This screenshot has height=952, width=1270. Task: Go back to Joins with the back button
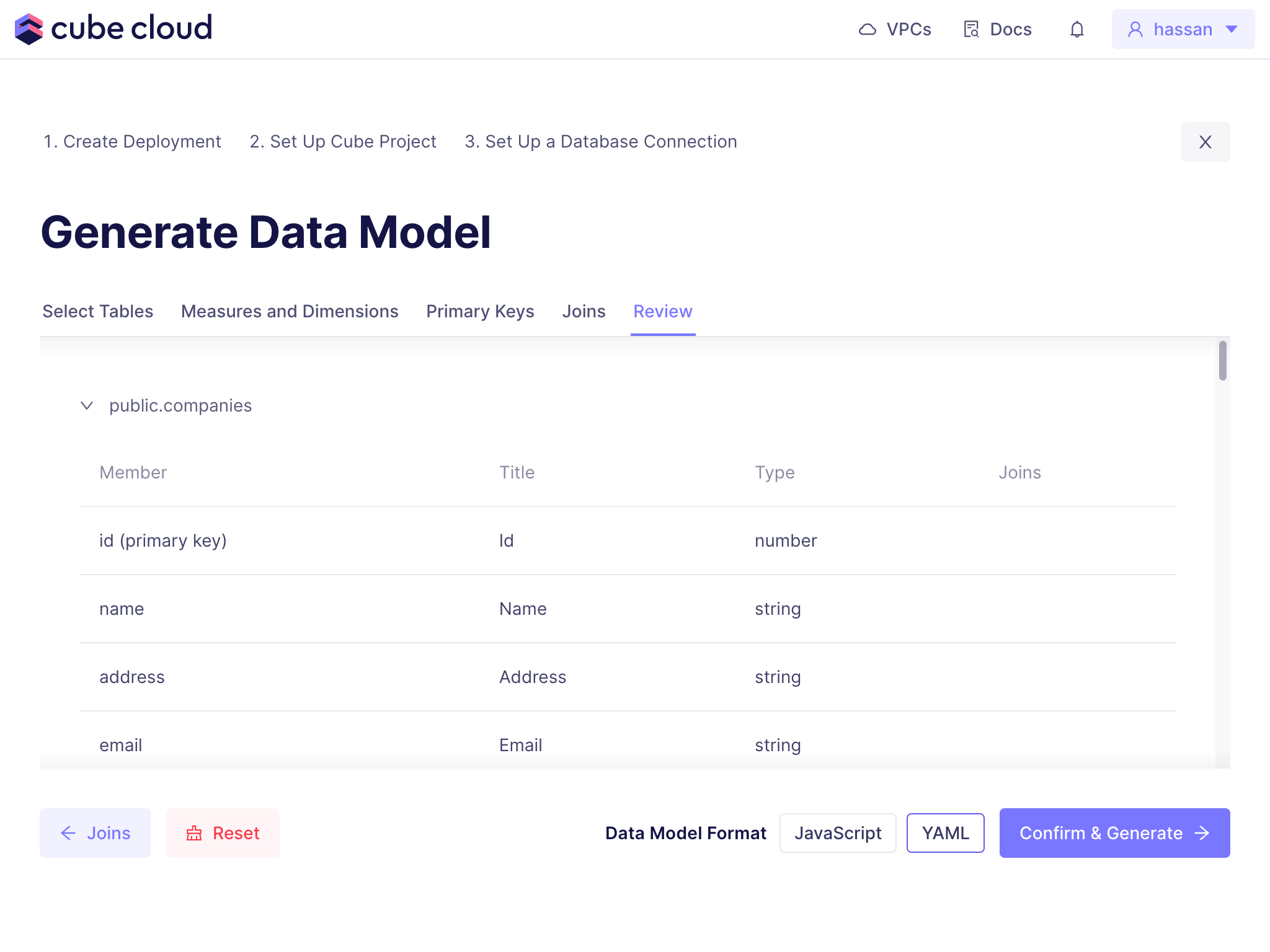(95, 833)
